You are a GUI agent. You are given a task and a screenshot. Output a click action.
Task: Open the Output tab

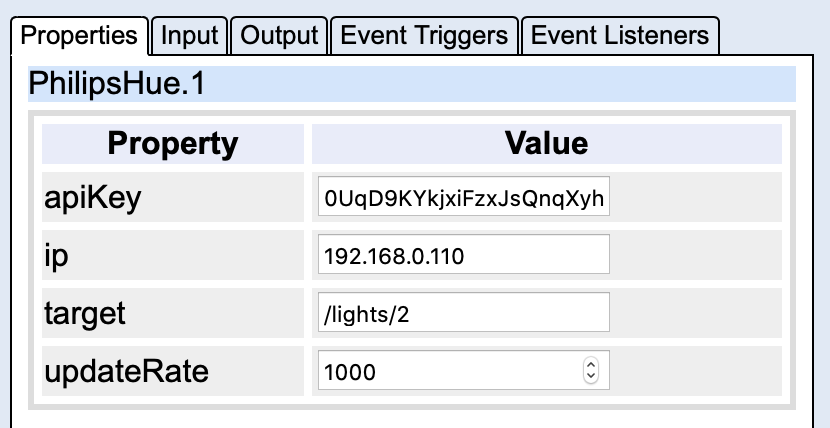coord(279,36)
